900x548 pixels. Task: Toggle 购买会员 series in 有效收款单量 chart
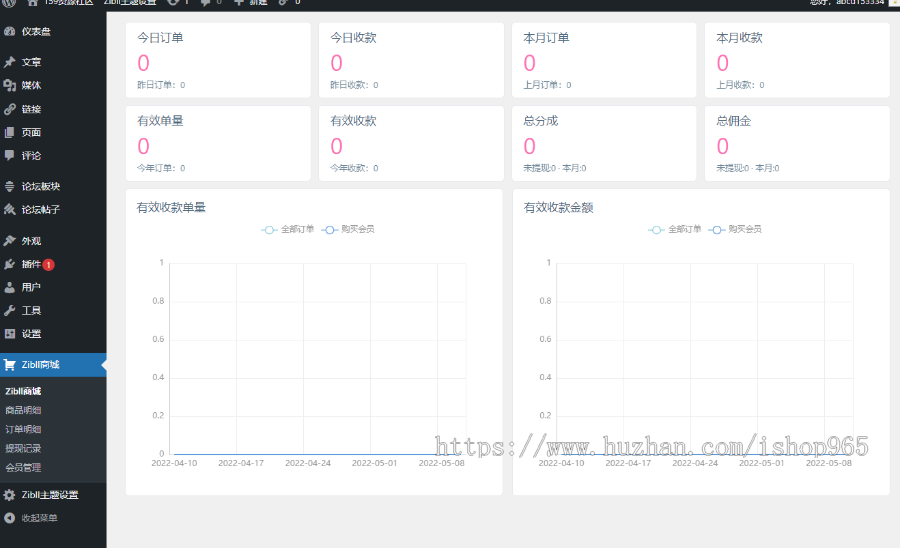point(348,230)
